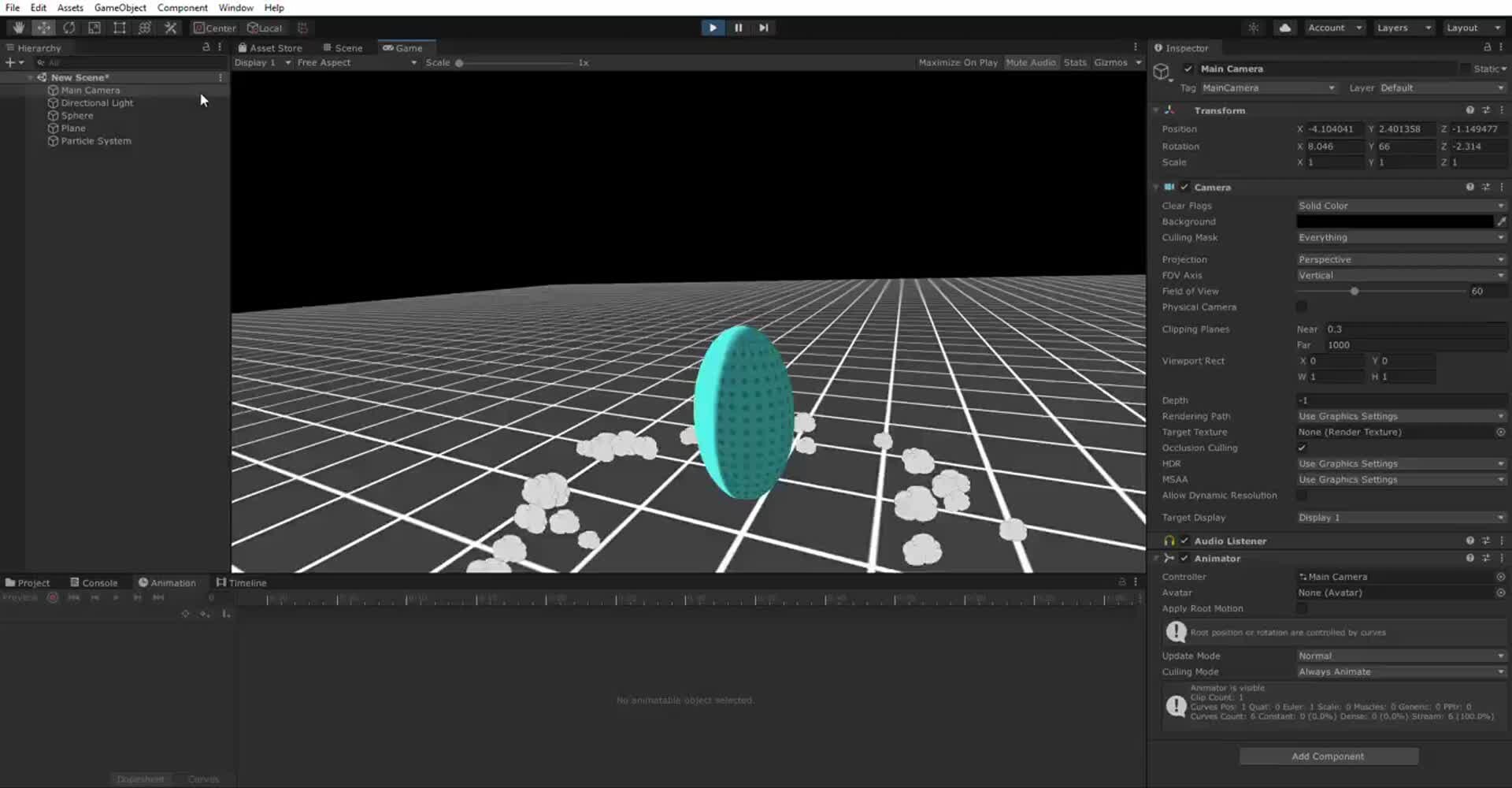The height and width of the screenshot is (788, 1512).
Task: Click the Add Component button
Action: (1328, 756)
